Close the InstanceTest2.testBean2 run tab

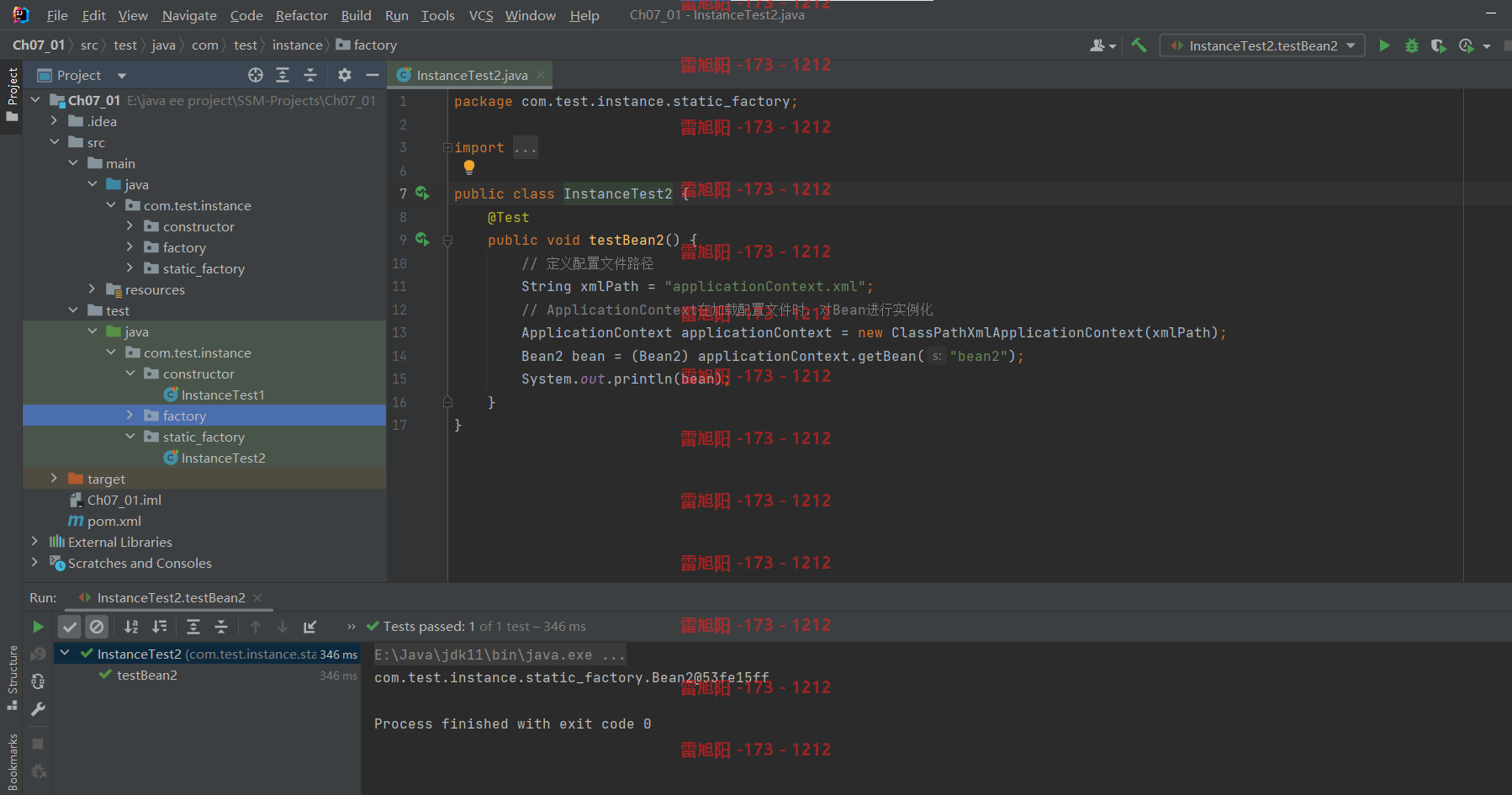click(257, 598)
